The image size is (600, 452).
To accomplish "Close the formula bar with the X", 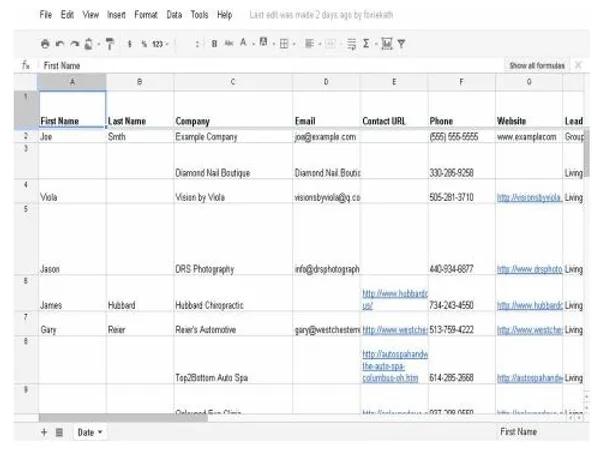I will [x=578, y=65].
